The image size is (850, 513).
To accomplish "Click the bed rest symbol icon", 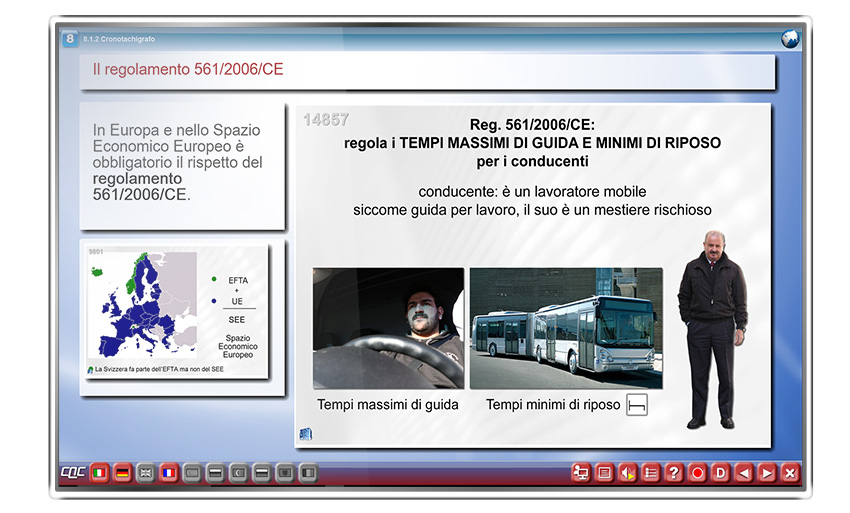I will tap(637, 405).
